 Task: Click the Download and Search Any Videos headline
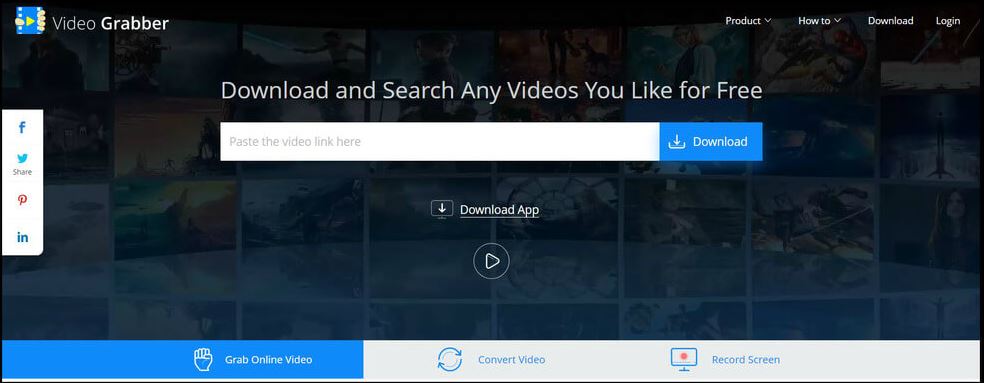tap(491, 91)
